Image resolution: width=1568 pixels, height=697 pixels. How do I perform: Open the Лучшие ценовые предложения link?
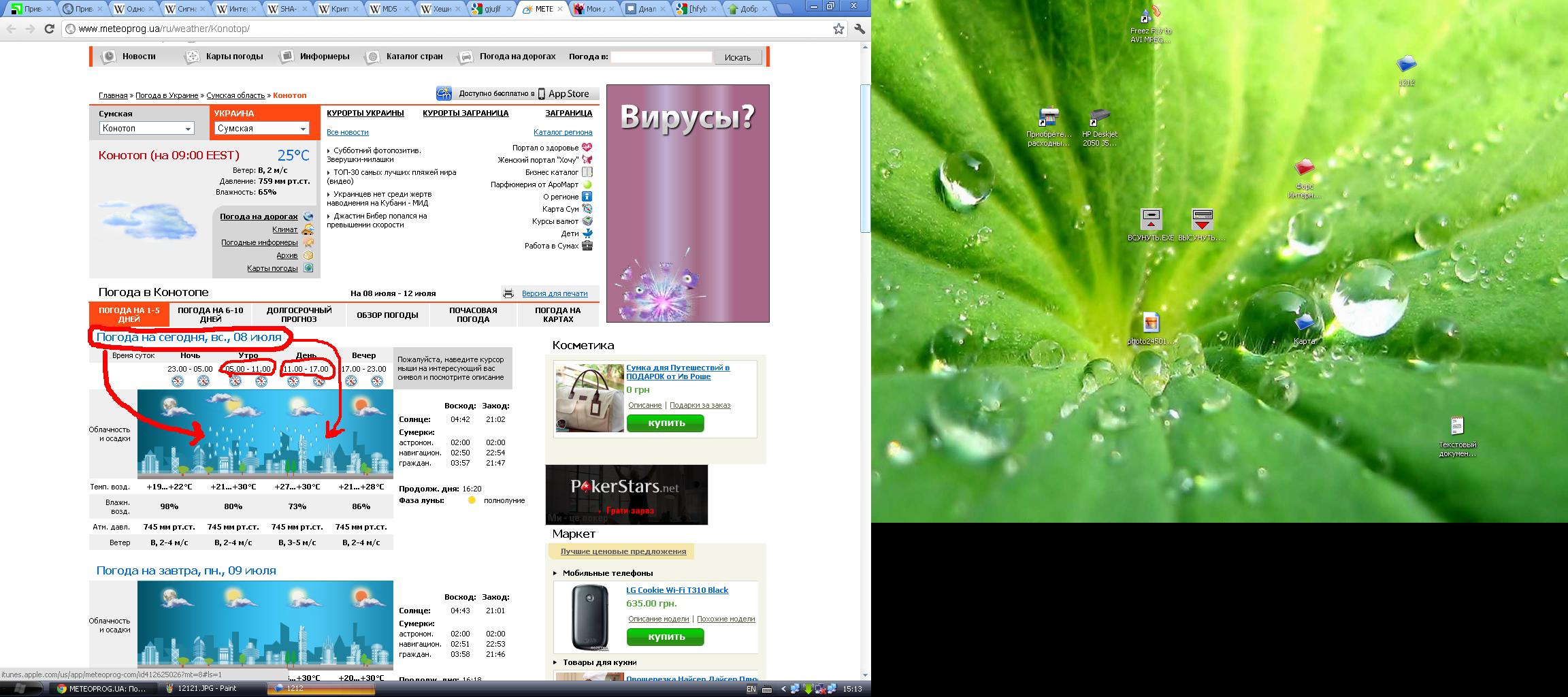tap(623, 551)
